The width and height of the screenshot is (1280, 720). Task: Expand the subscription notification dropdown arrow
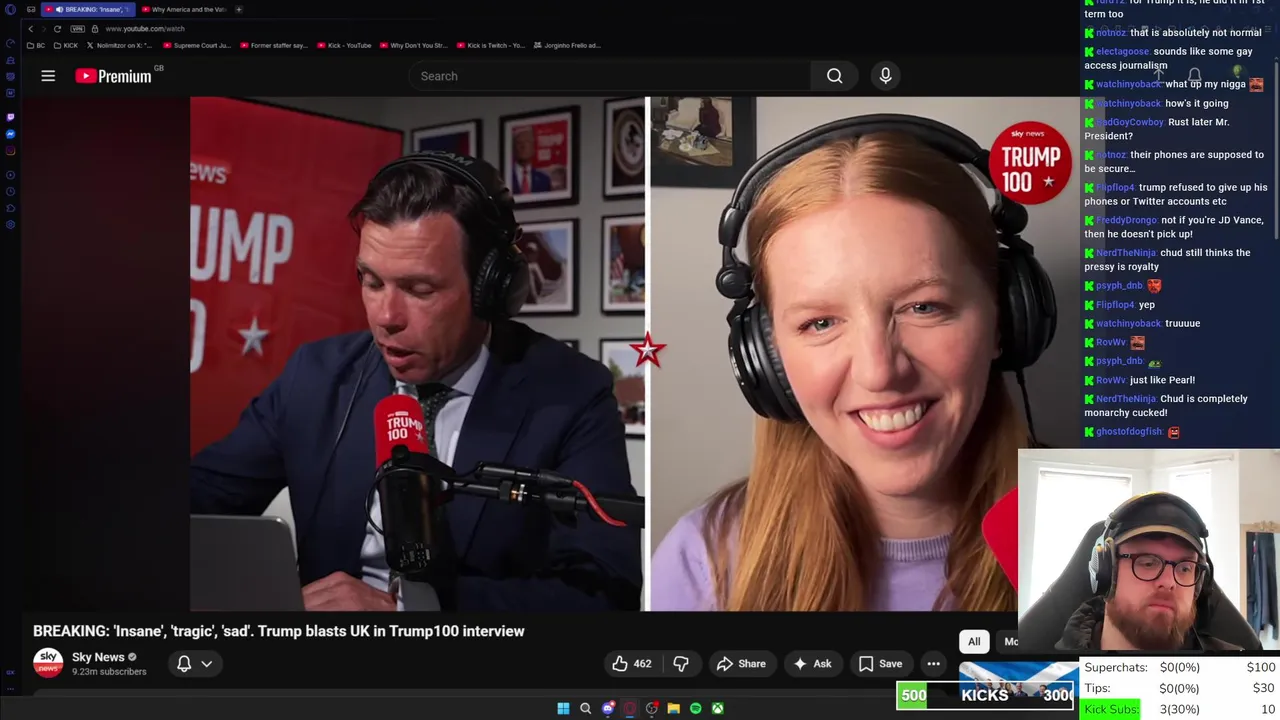tap(207, 664)
